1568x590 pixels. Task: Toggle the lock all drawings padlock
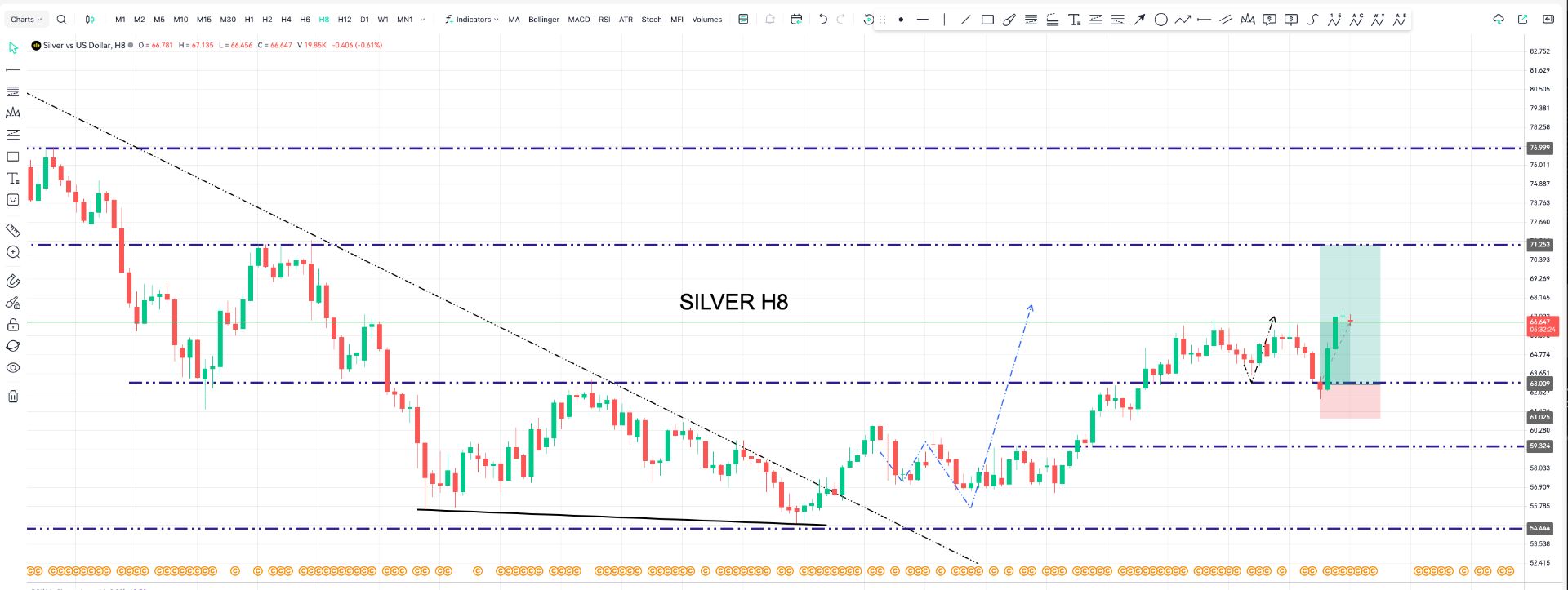pos(13,325)
